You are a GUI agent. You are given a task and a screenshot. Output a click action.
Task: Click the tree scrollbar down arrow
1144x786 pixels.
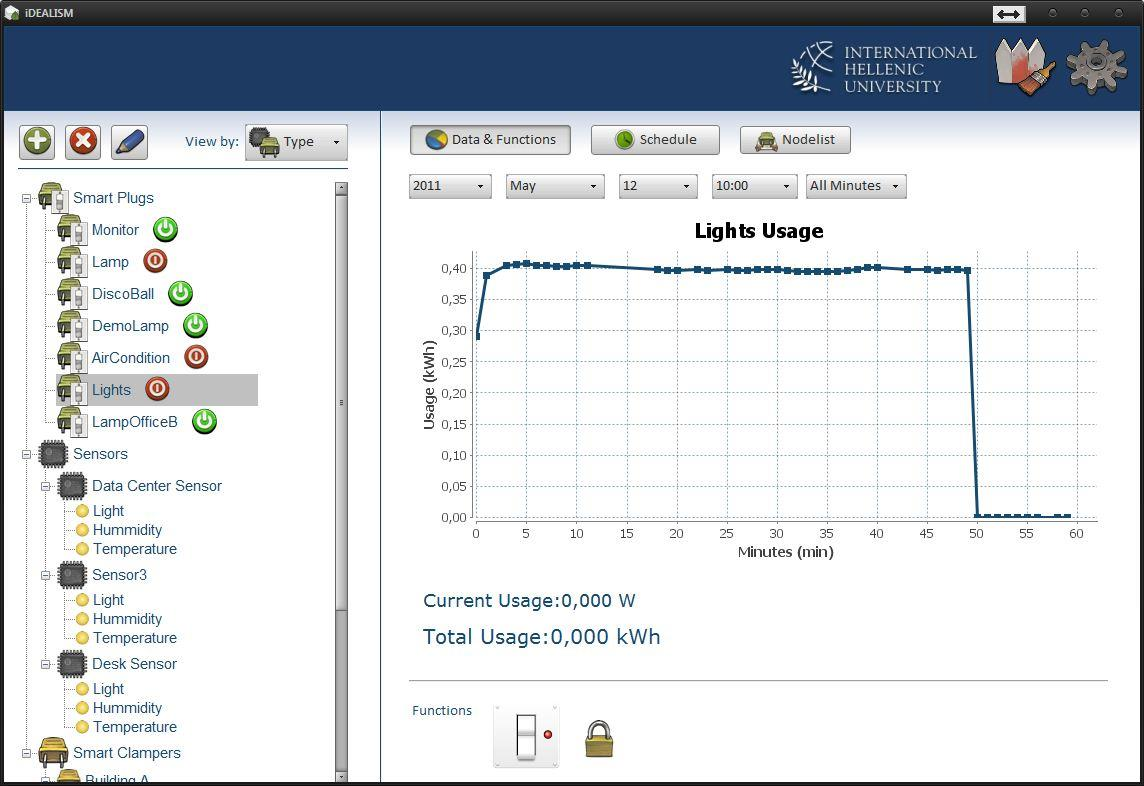[341, 777]
